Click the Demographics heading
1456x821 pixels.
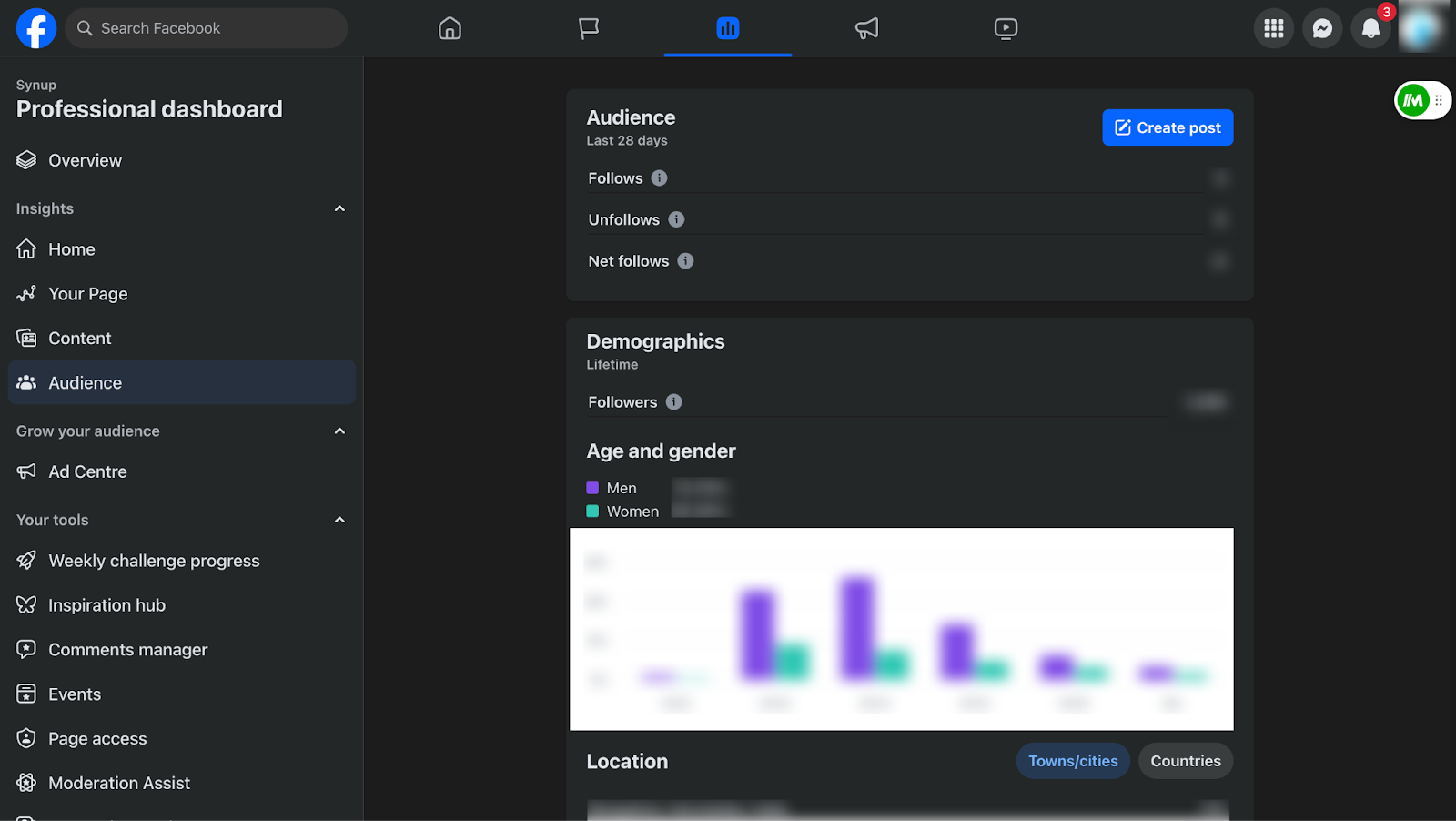(x=655, y=341)
